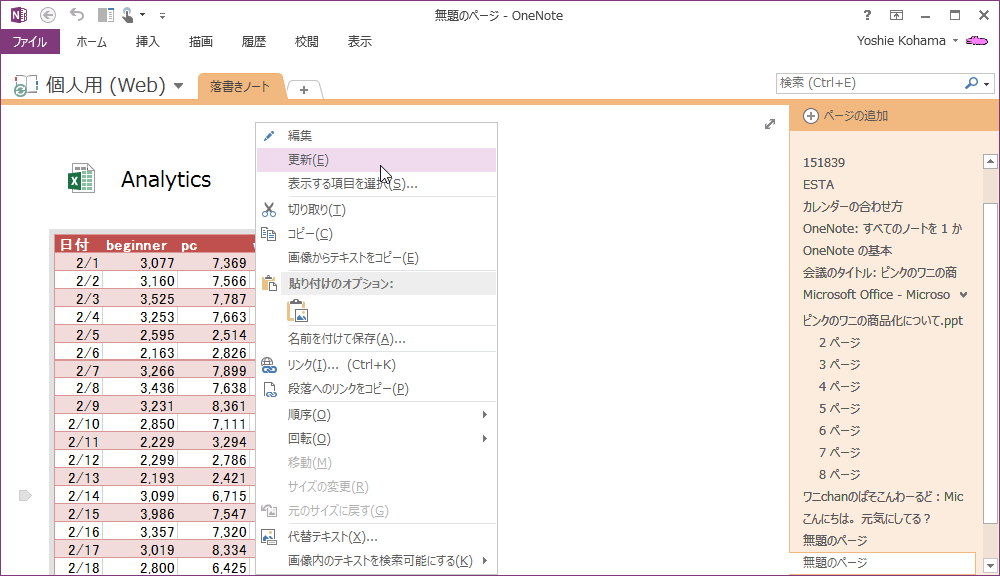Open こんにちは。元気にしてる？ page

pyautogui.click(x=867, y=519)
